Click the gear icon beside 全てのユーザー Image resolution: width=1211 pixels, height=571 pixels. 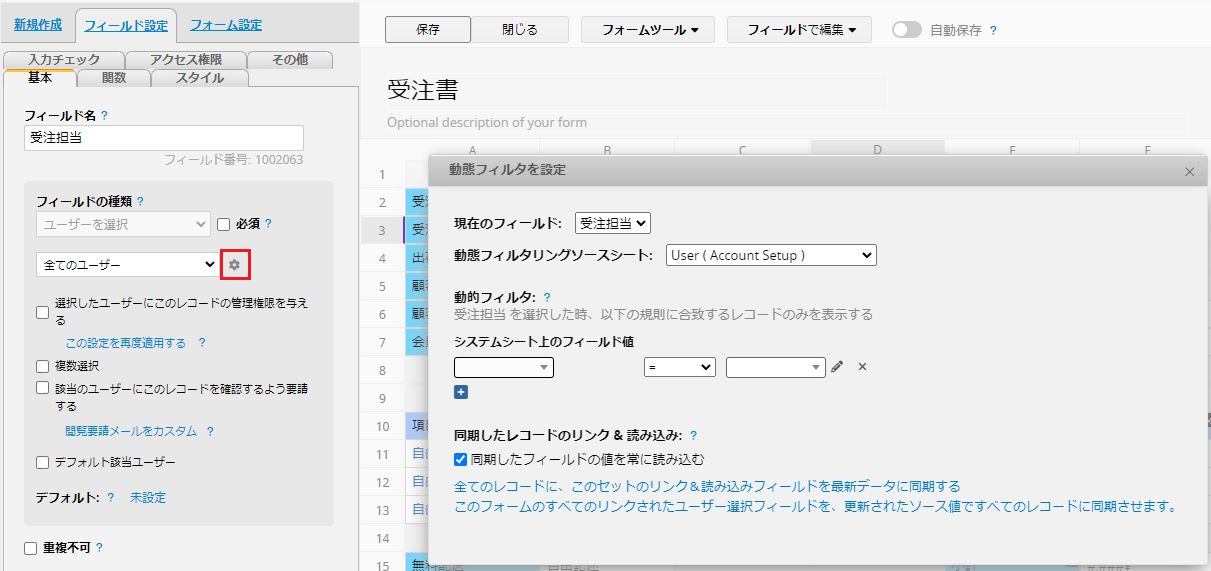click(x=234, y=264)
